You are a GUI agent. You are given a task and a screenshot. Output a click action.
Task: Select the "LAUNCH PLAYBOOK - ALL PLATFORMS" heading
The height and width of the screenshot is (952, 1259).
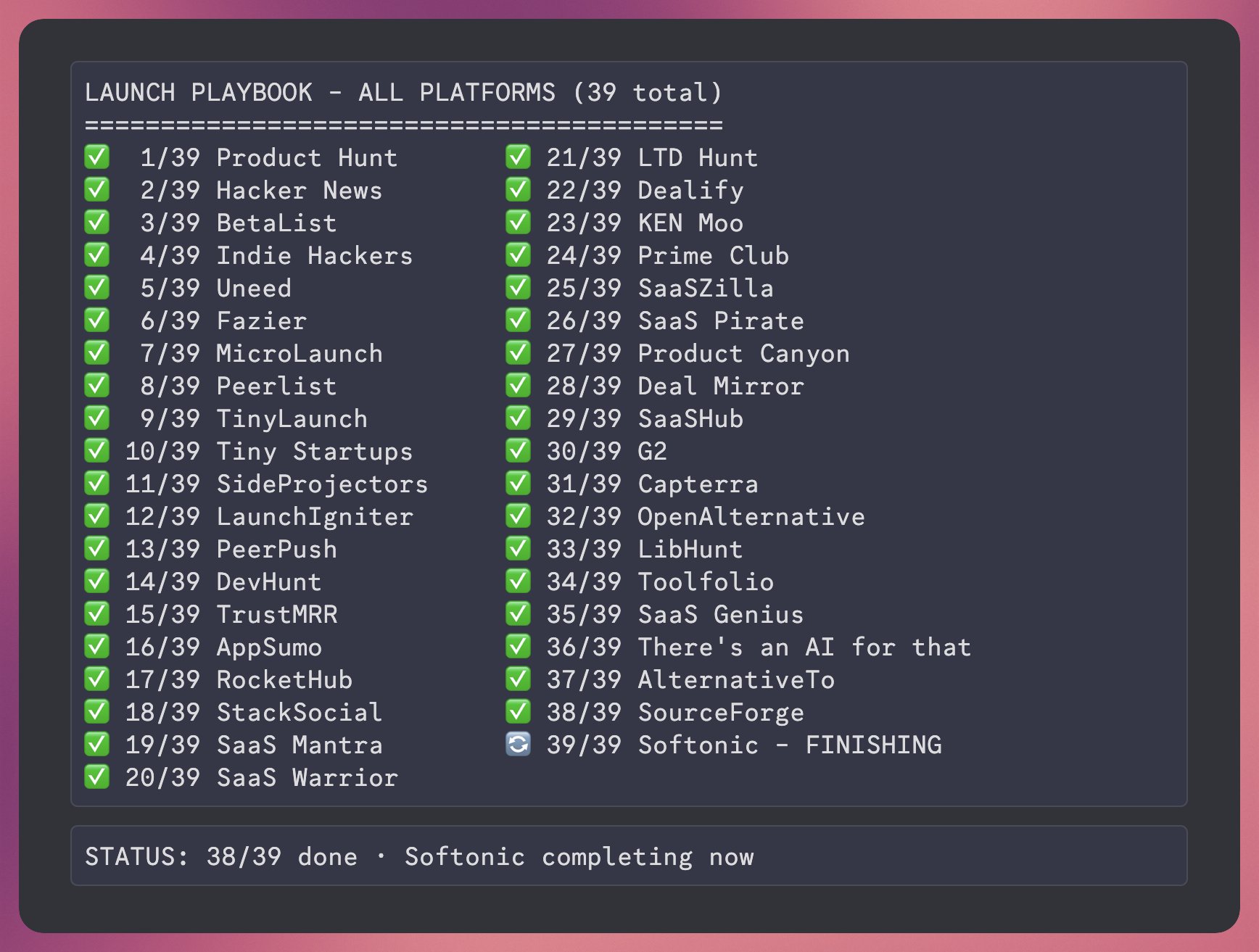point(321,93)
